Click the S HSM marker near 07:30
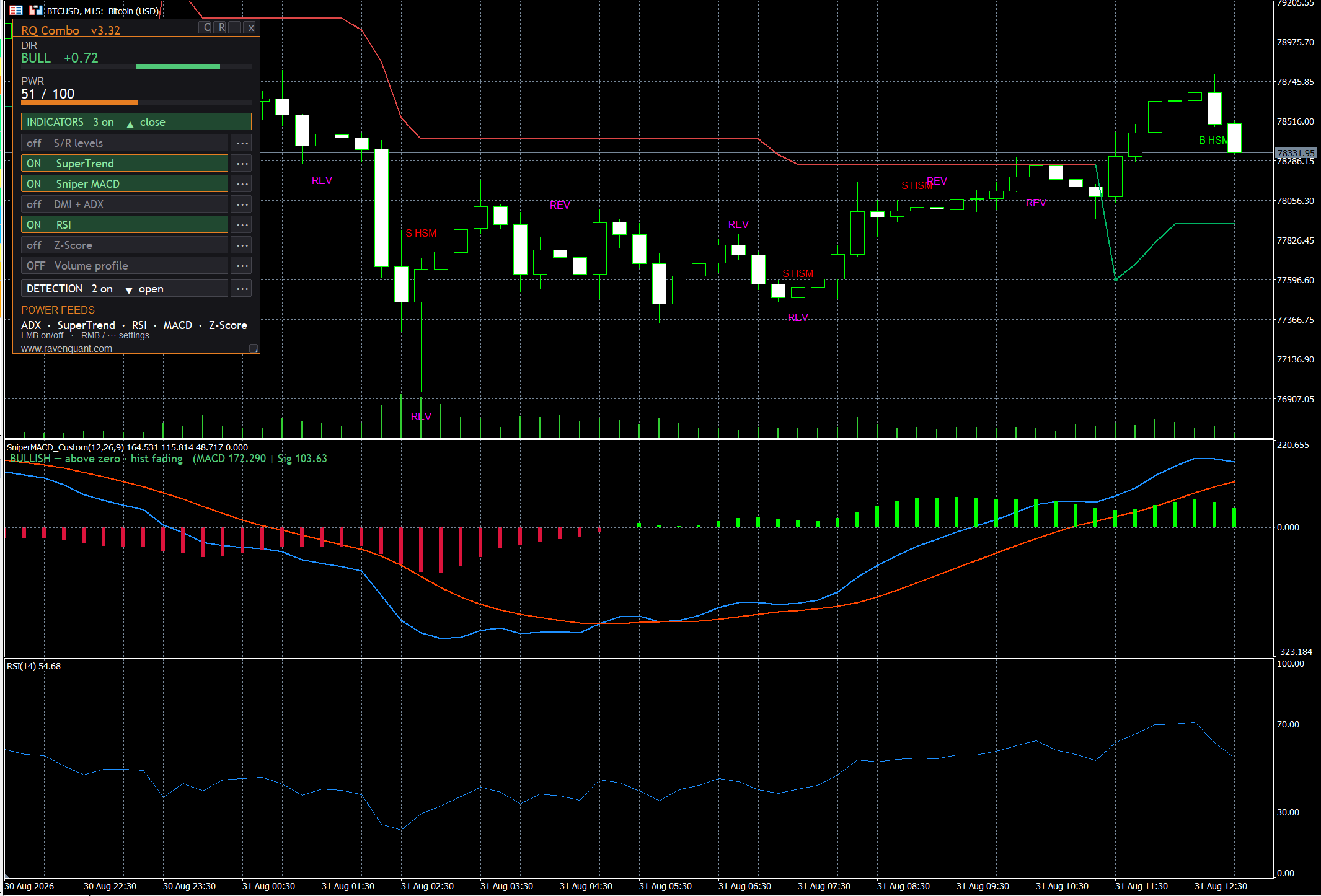This screenshot has height=896, width=1321. click(798, 273)
